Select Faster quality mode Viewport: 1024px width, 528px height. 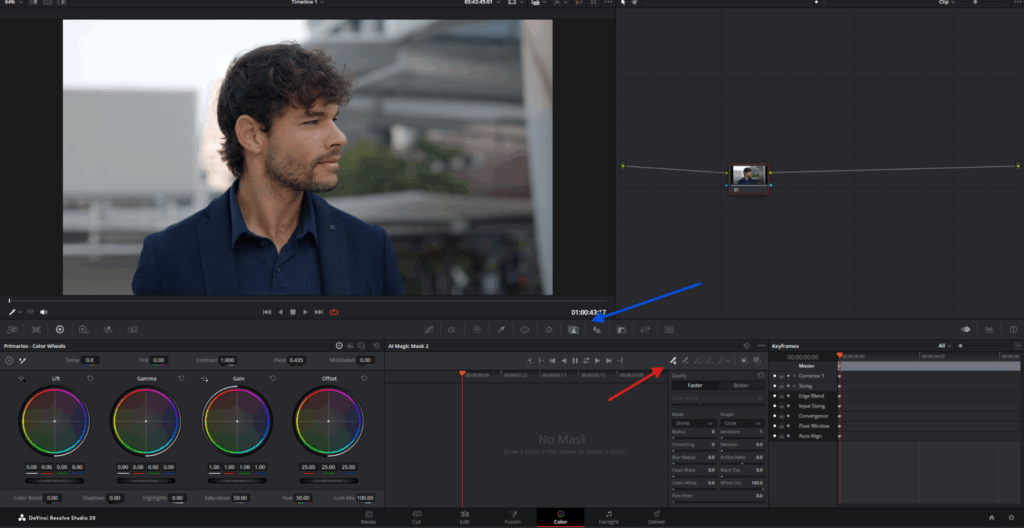[x=695, y=386]
